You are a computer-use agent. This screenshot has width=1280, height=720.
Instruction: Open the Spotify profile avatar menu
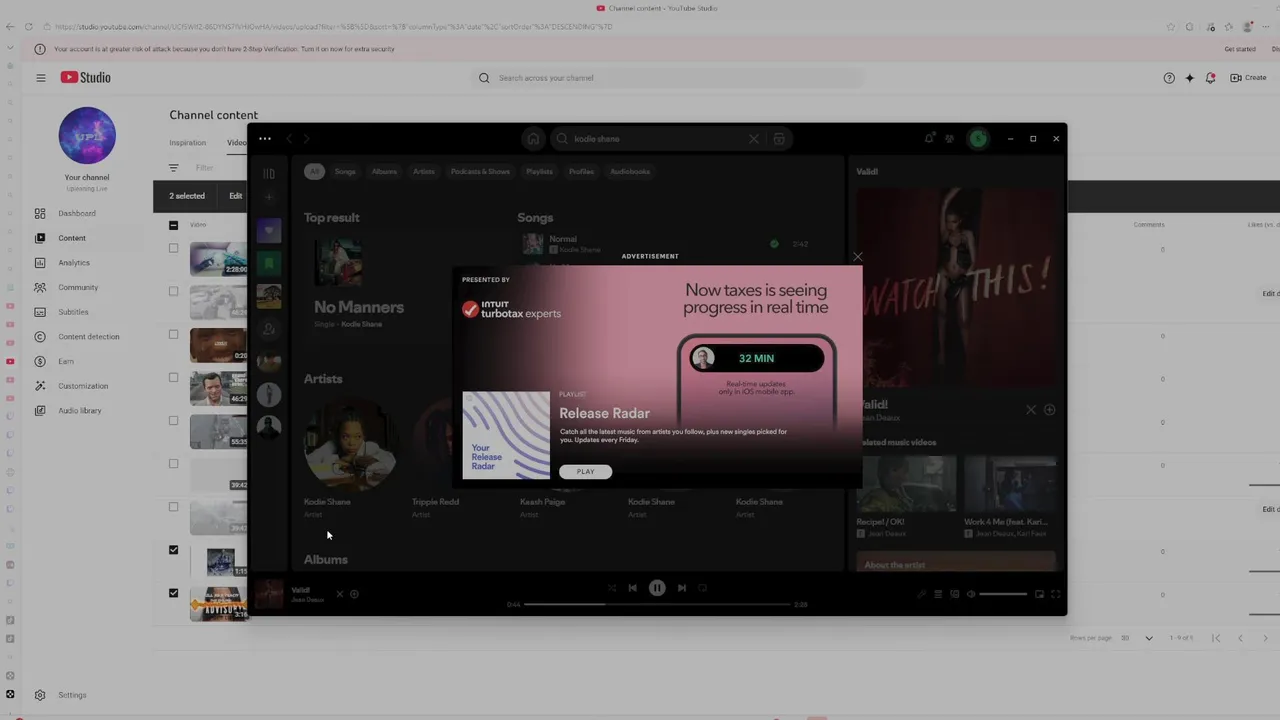click(978, 139)
